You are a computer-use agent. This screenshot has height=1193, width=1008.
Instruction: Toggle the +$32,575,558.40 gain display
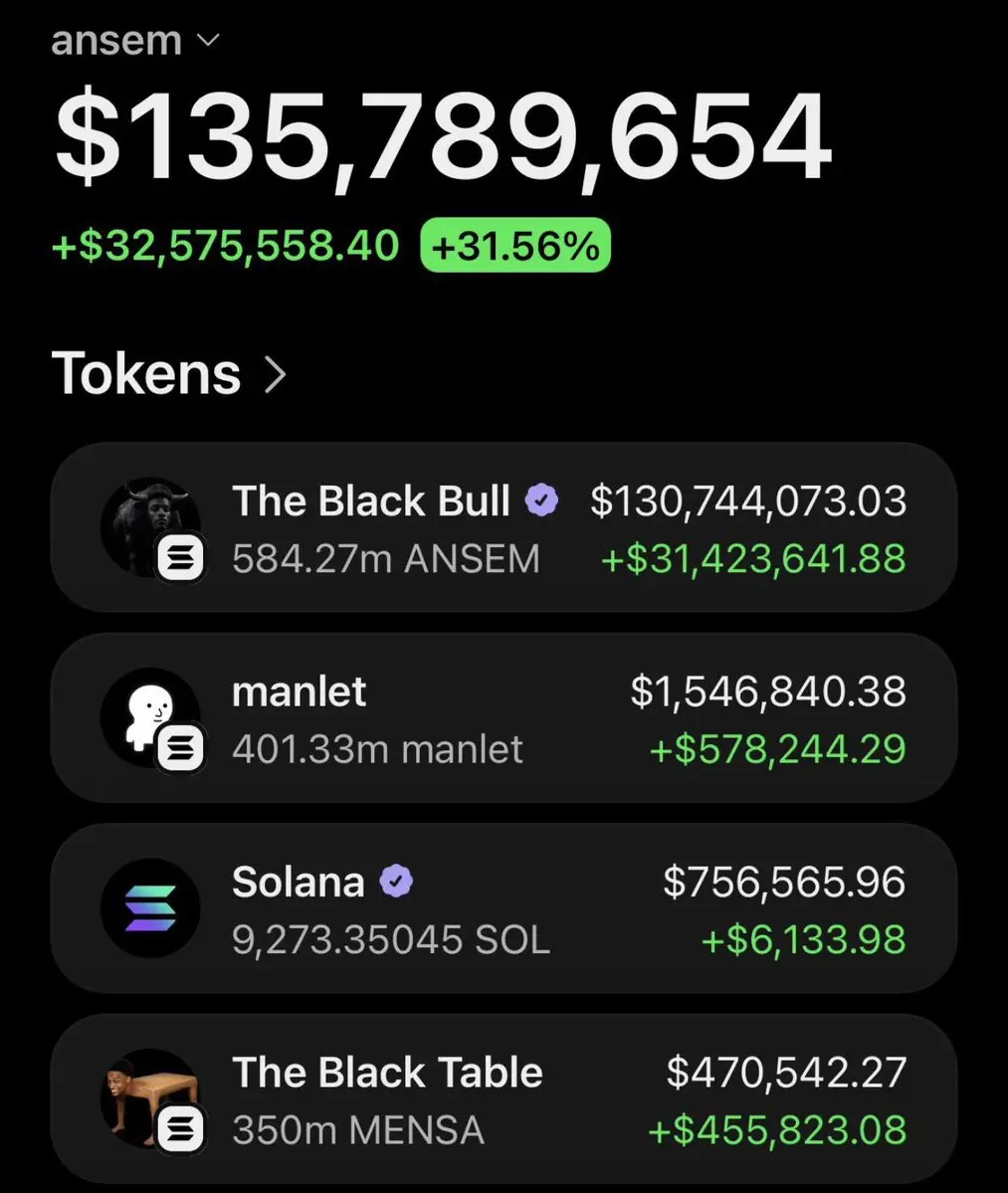225,246
